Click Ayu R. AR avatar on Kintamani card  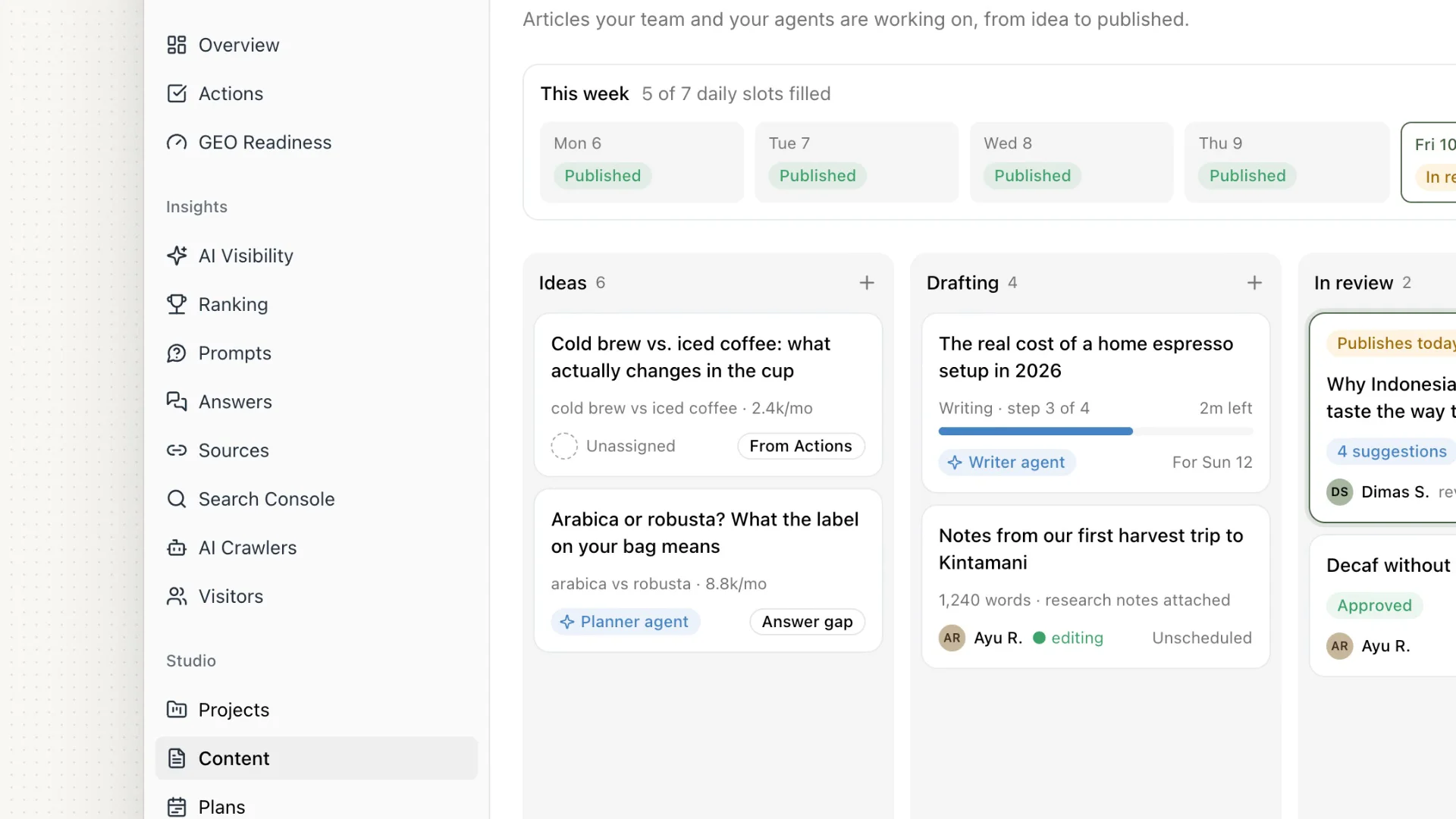click(952, 638)
